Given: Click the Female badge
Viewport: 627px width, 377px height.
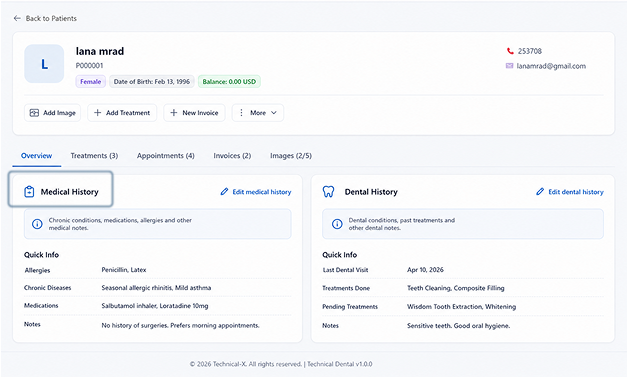Looking at the screenshot, I should pyautogui.click(x=90, y=82).
